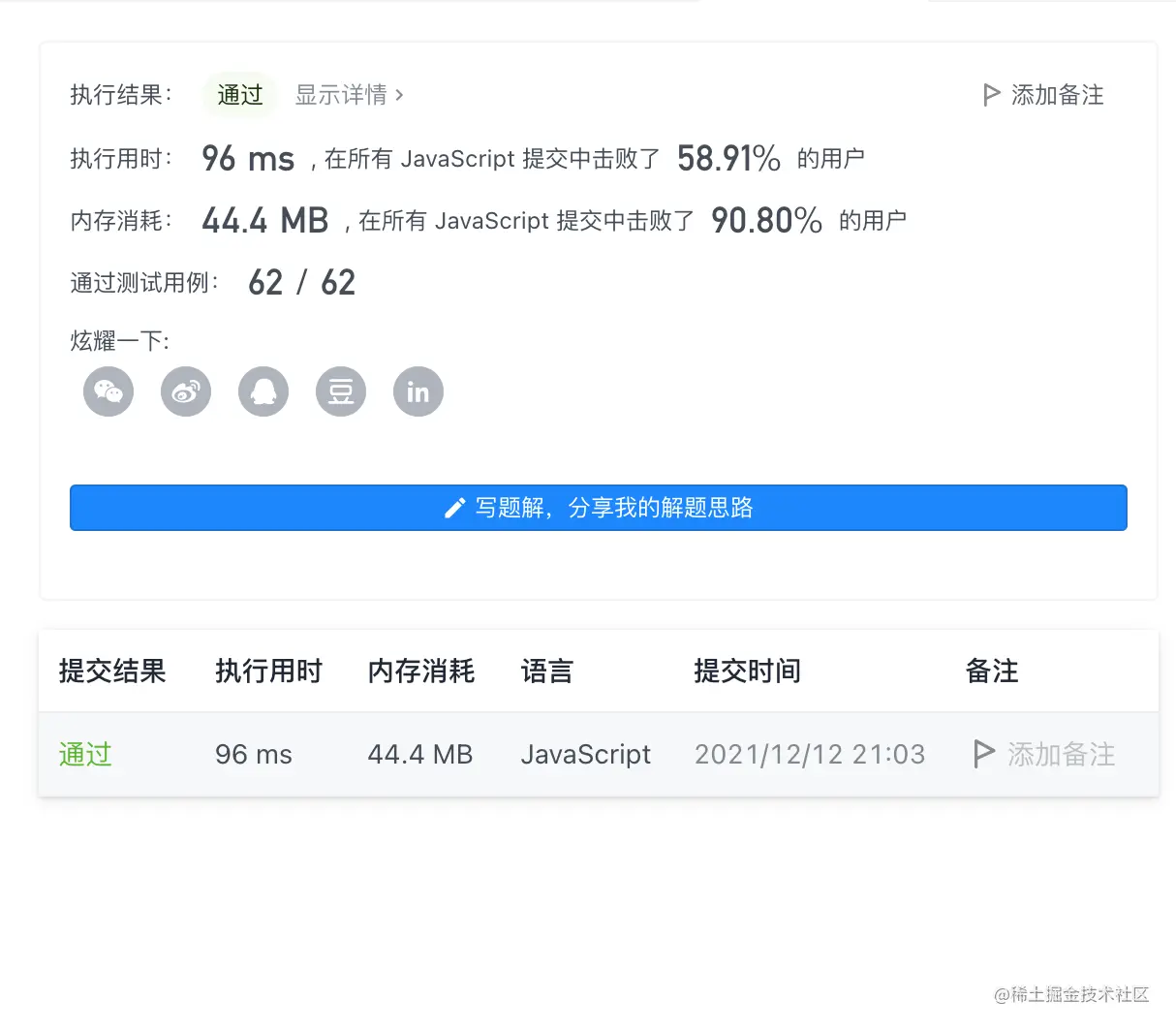Click the 96 ms cell in table

click(254, 754)
